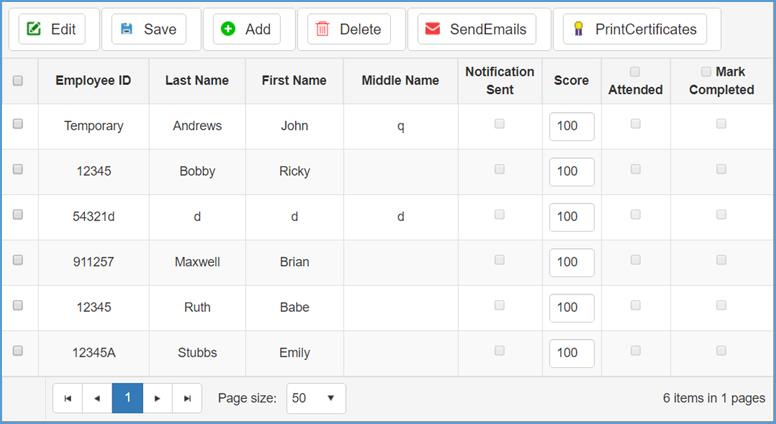Viewport: 776px width, 424px height.
Task: Click the red Delete trash icon
Action: (x=323, y=29)
